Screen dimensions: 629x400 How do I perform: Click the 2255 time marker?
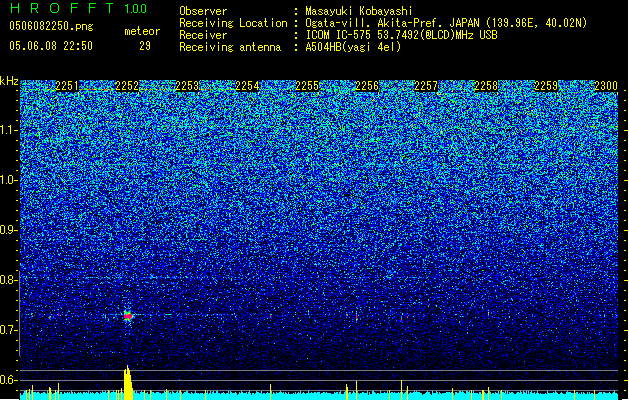pos(307,86)
